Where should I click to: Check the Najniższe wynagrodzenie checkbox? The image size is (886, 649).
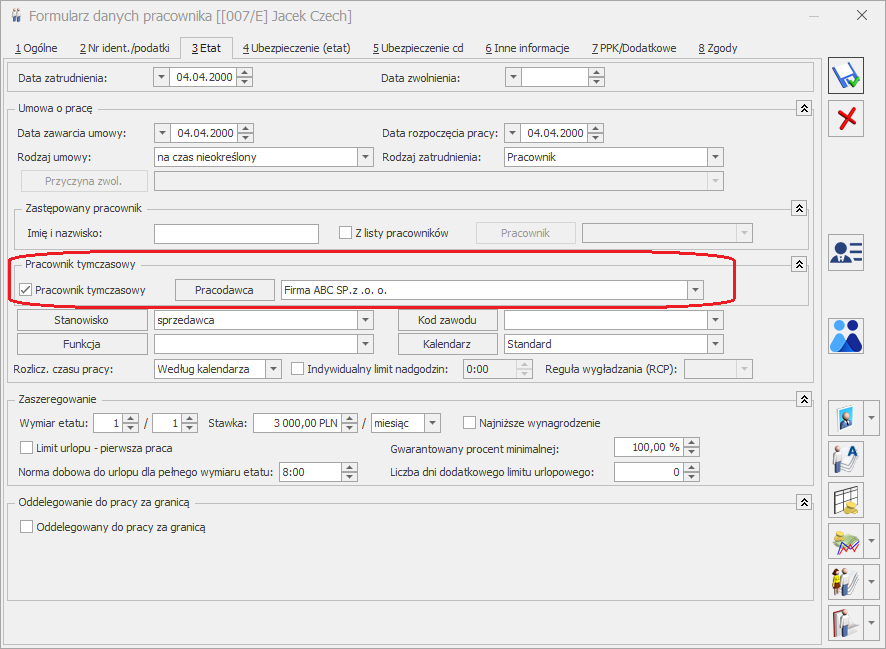469,422
